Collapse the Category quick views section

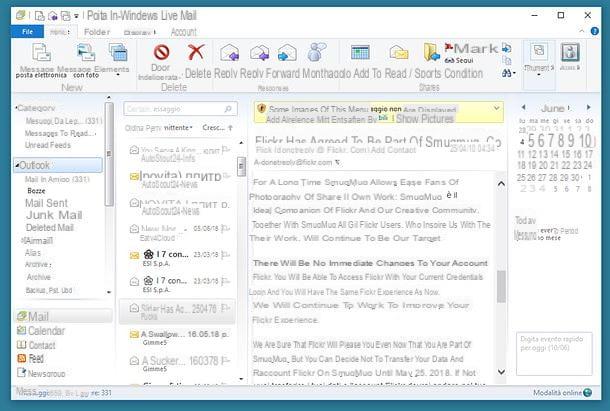pos(16,107)
